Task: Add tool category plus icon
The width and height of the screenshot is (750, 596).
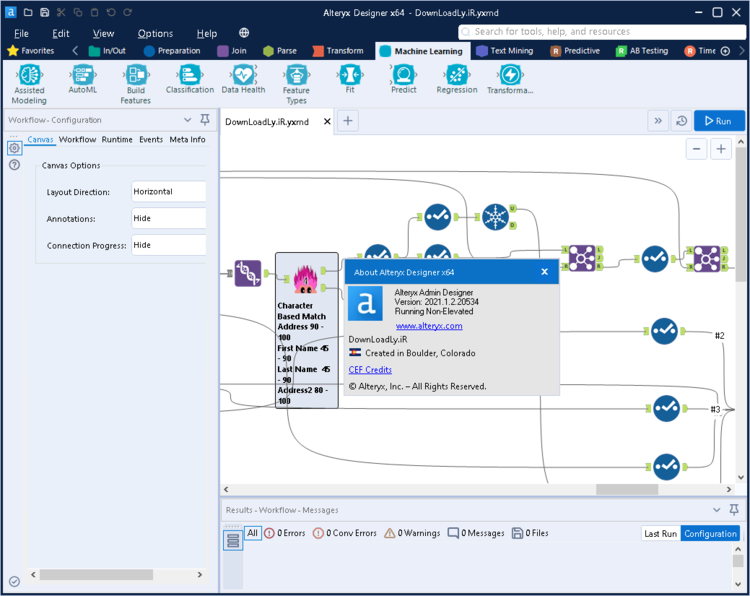Action: [x=725, y=51]
